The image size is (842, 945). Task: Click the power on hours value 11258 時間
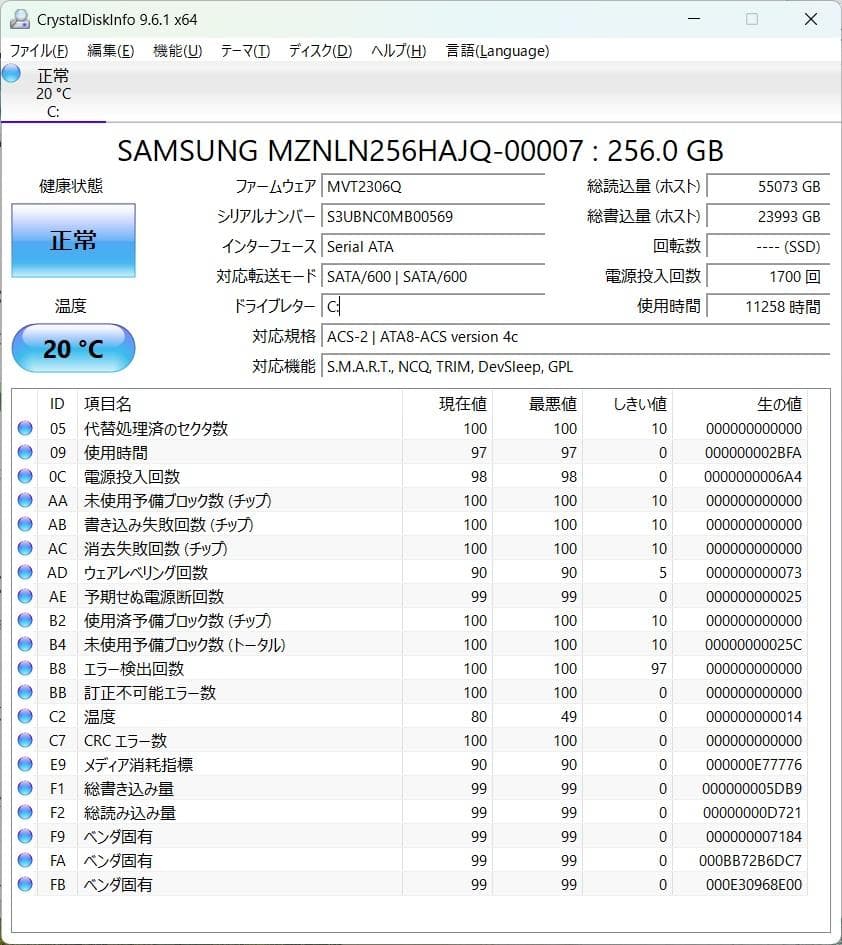point(768,307)
